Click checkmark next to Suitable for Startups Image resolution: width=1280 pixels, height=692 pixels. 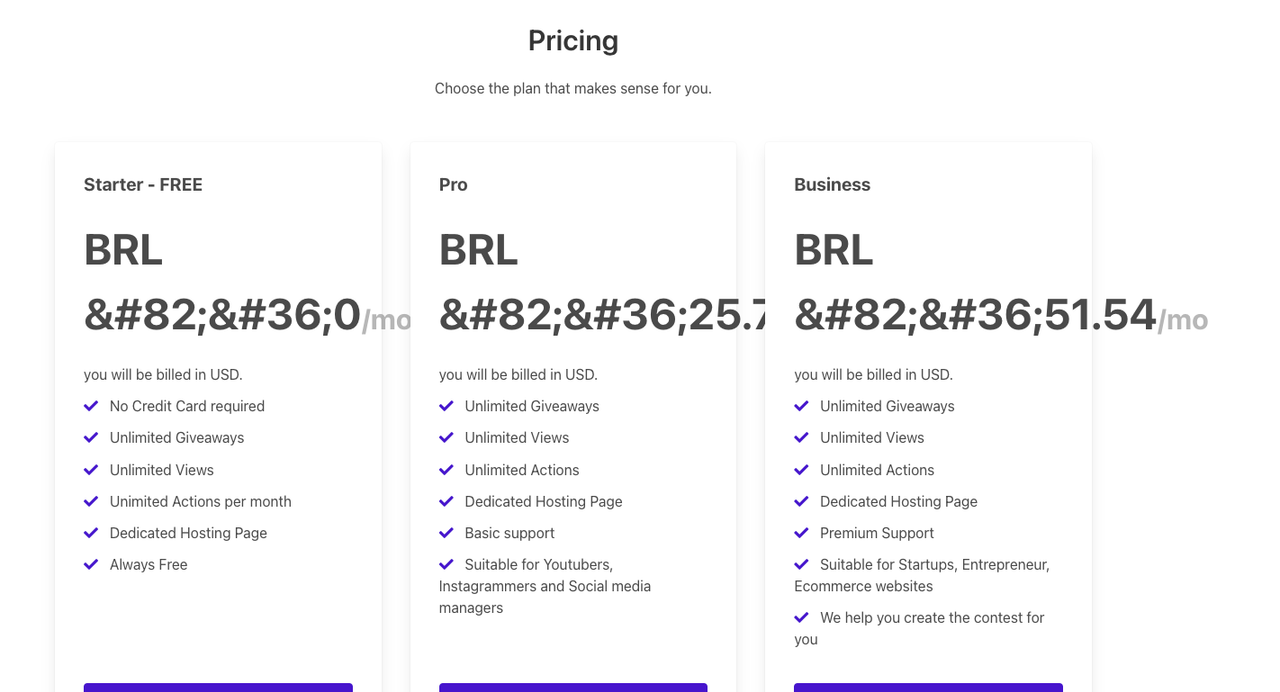[x=801, y=564]
